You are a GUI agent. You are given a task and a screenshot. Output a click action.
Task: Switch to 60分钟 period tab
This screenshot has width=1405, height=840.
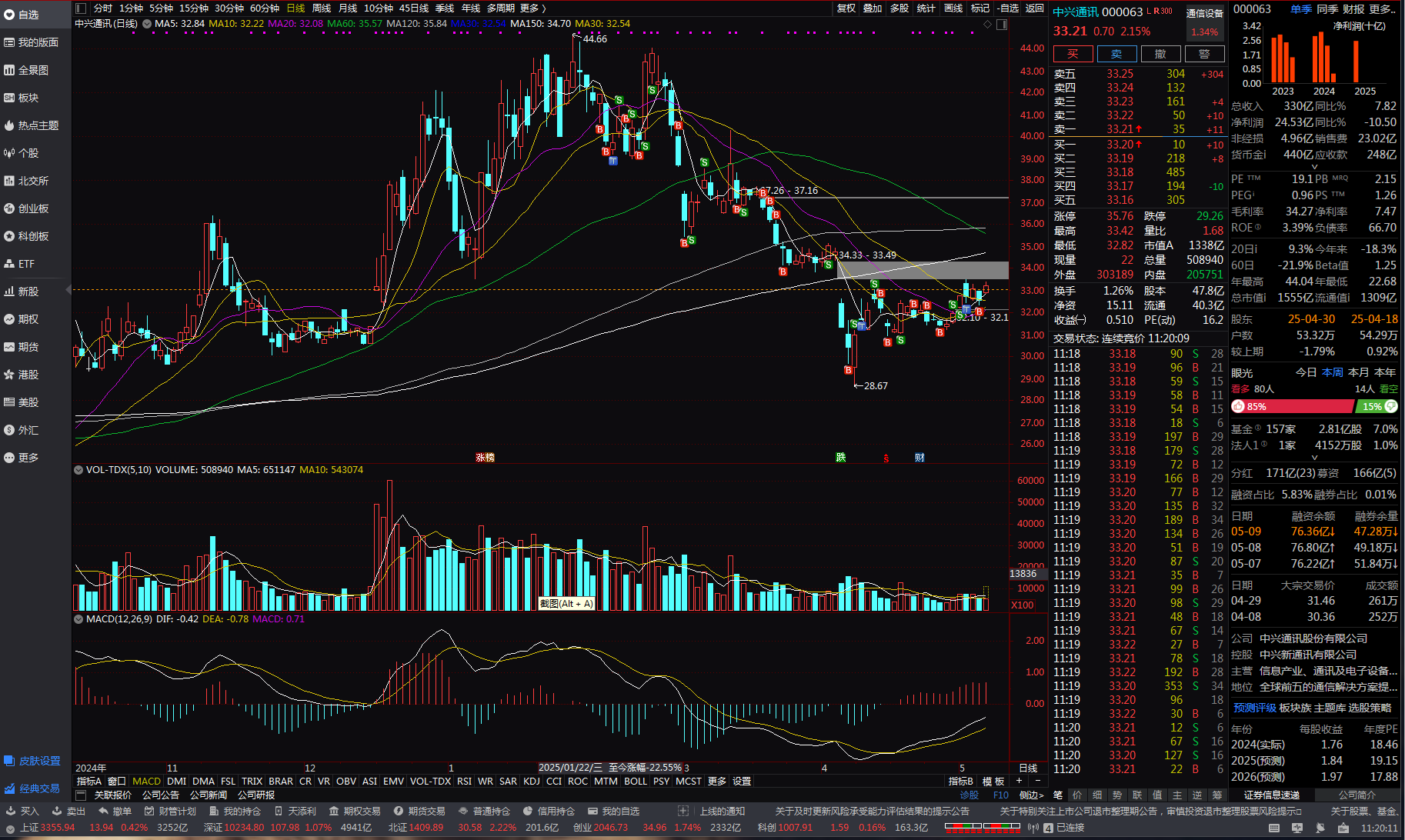pyautogui.click(x=265, y=8)
